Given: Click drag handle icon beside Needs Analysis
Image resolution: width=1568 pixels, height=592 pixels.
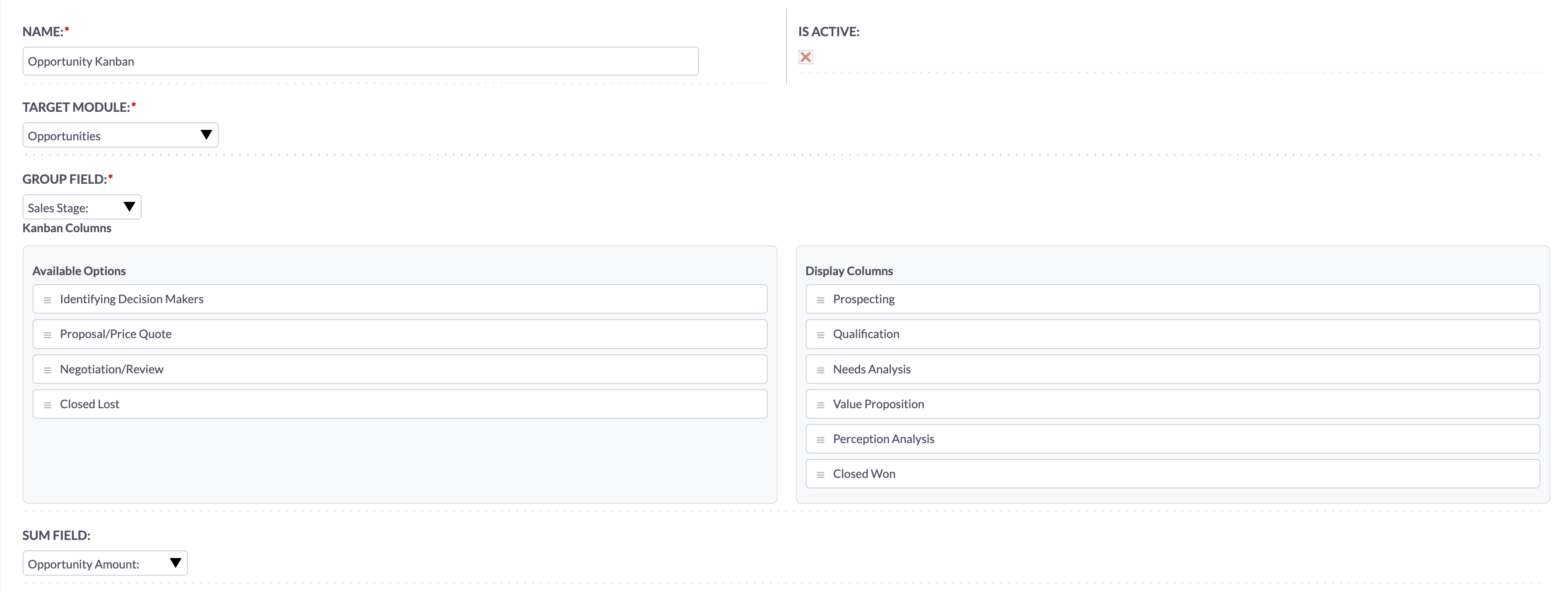Looking at the screenshot, I should pos(821,370).
